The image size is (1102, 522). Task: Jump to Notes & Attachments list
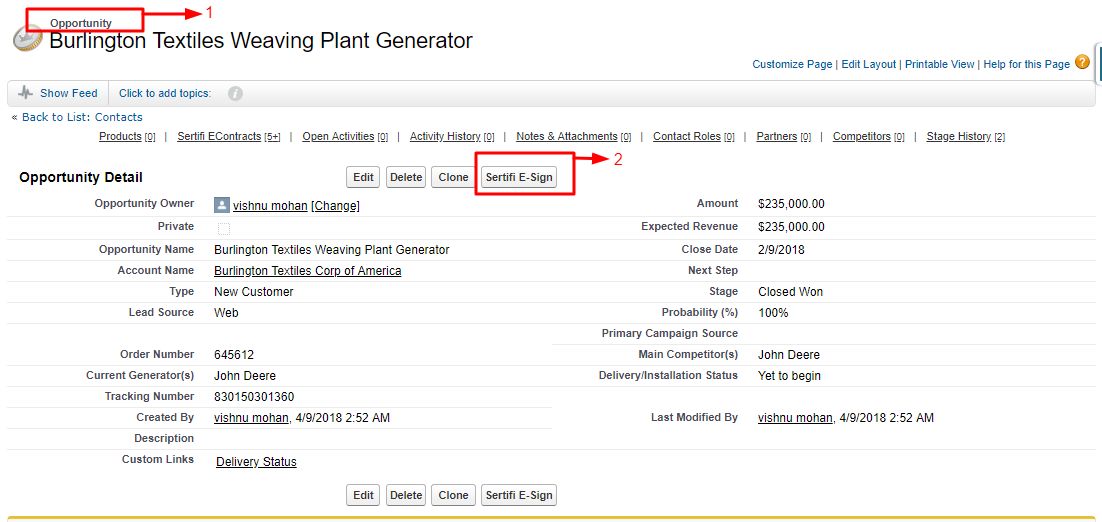point(566,136)
